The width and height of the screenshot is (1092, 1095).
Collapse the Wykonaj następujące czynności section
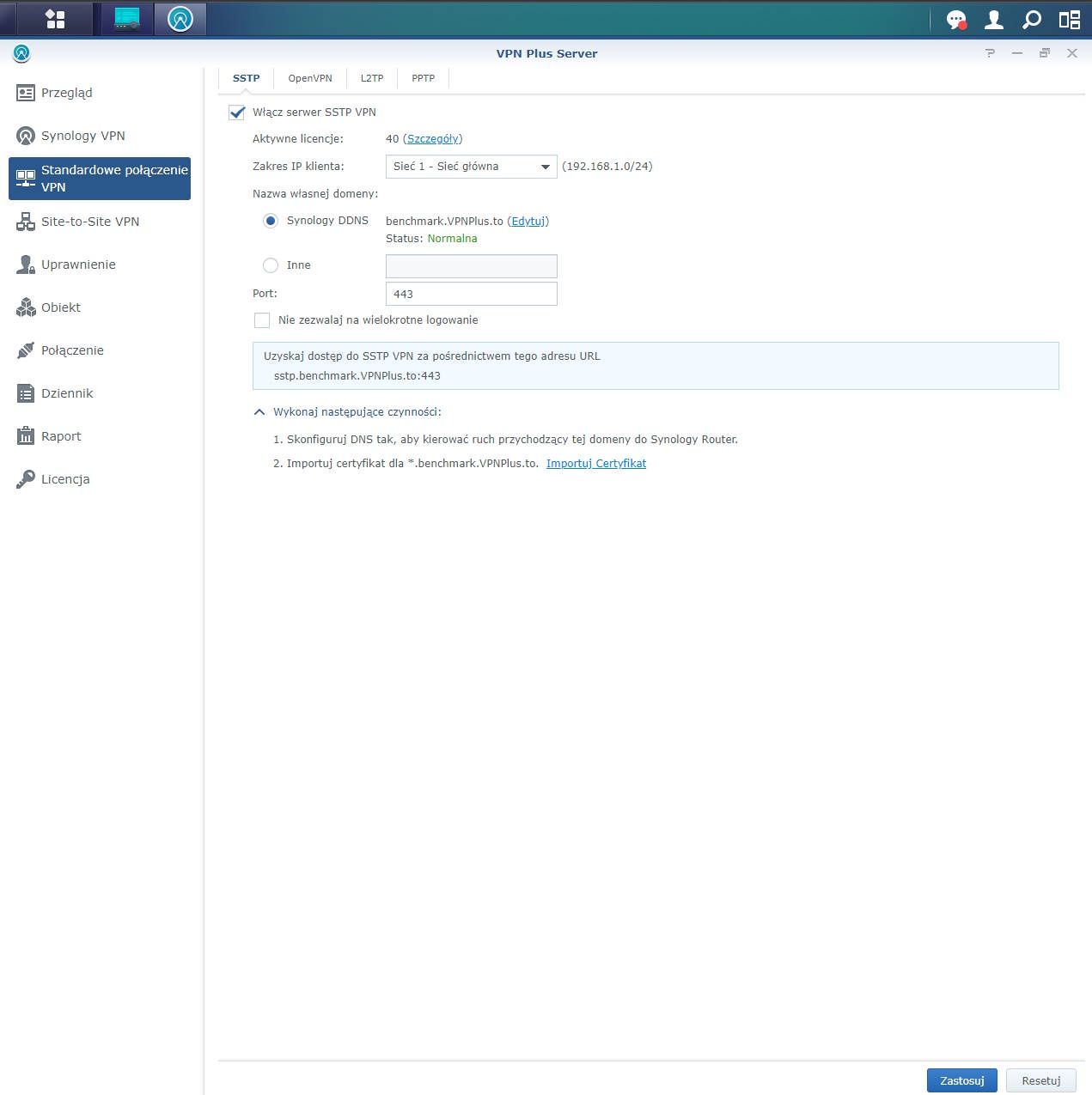coord(259,412)
